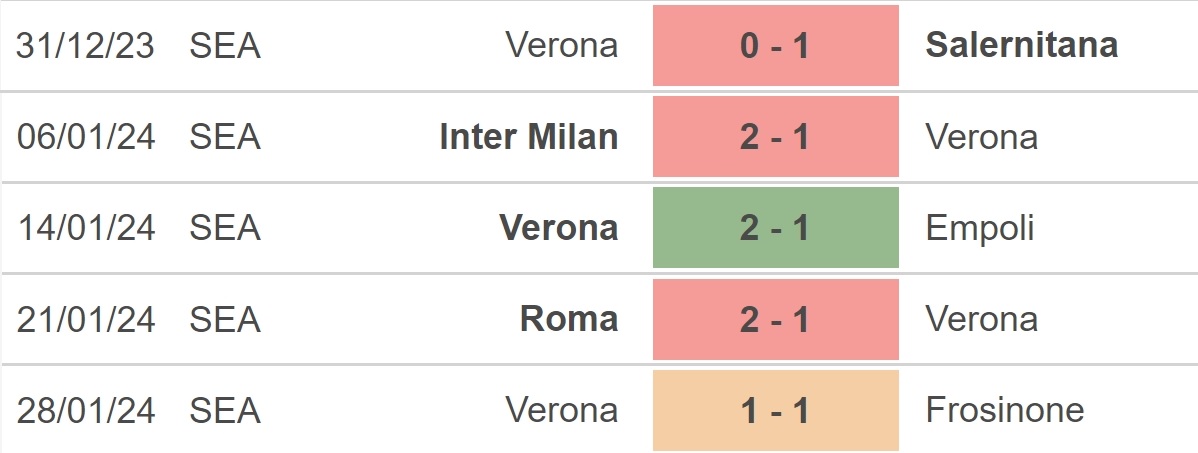The height and width of the screenshot is (453, 1198).
Task: Select the 06/01/24 match date
Action: tap(86, 138)
